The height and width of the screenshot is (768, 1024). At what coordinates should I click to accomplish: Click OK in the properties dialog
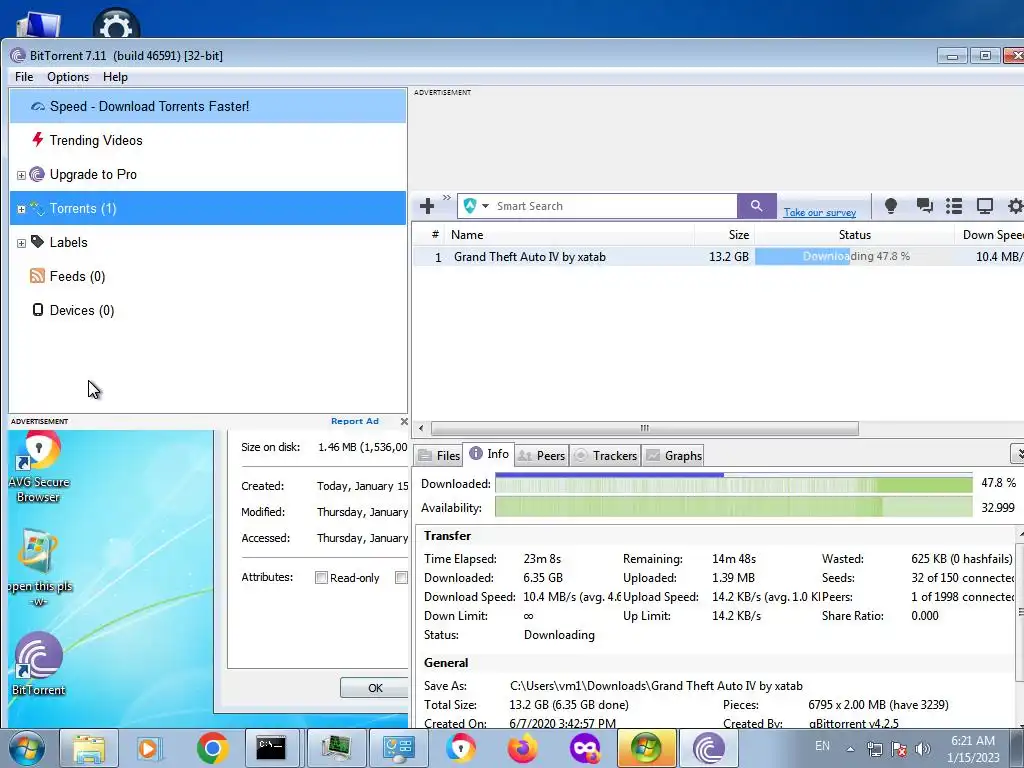click(375, 688)
